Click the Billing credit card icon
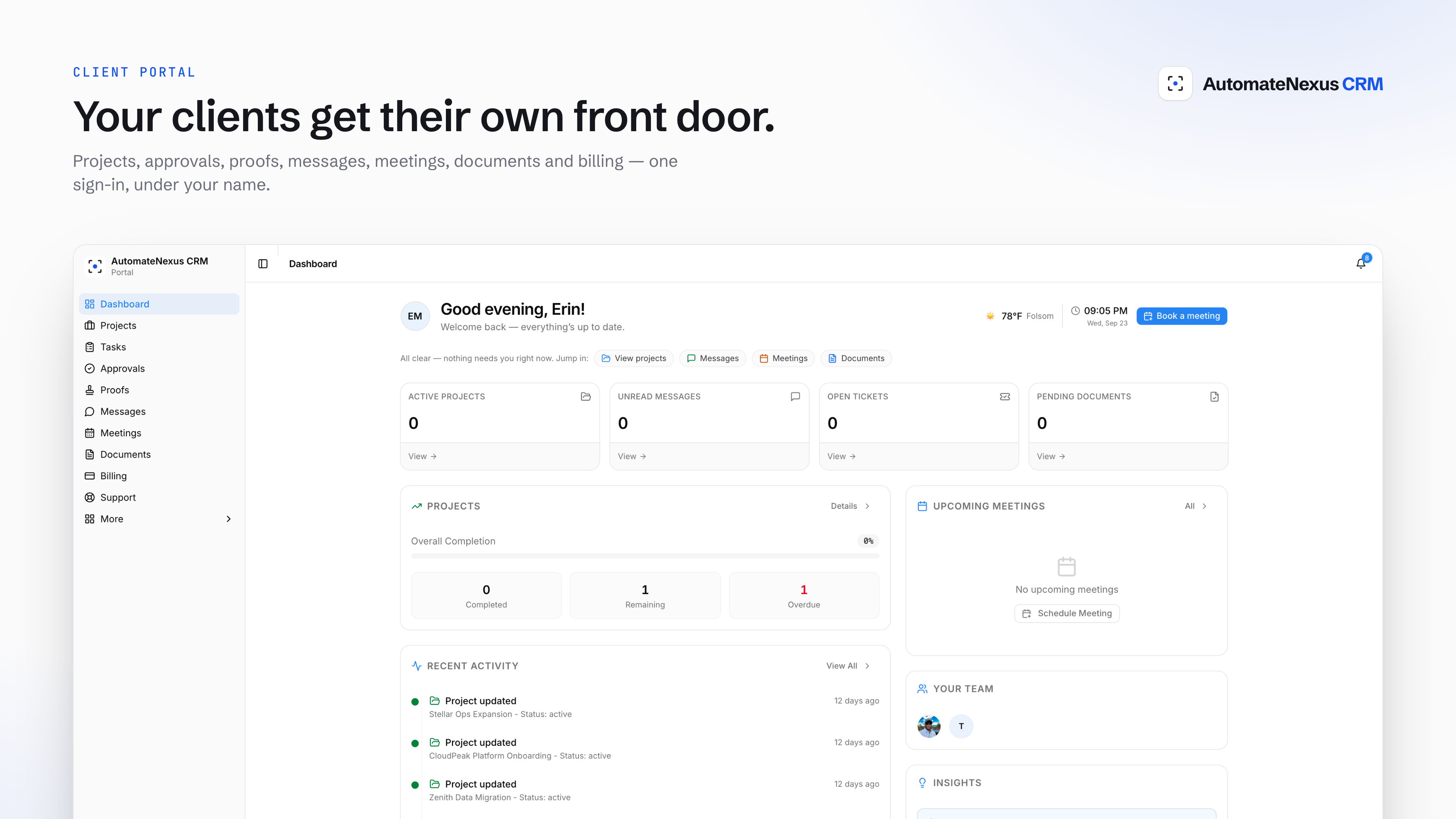The height and width of the screenshot is (819, 1456). [89, 476]
